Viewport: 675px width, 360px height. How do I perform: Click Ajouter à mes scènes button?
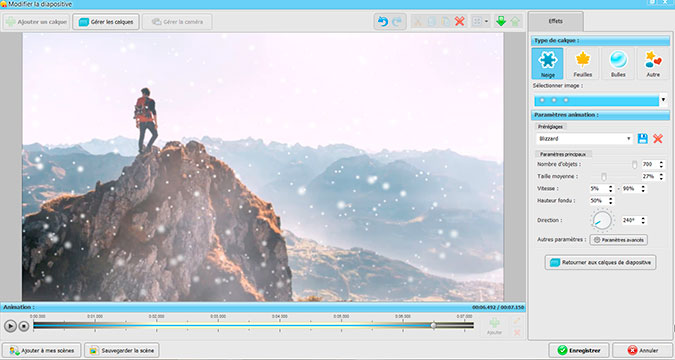[x=41, y=350]
